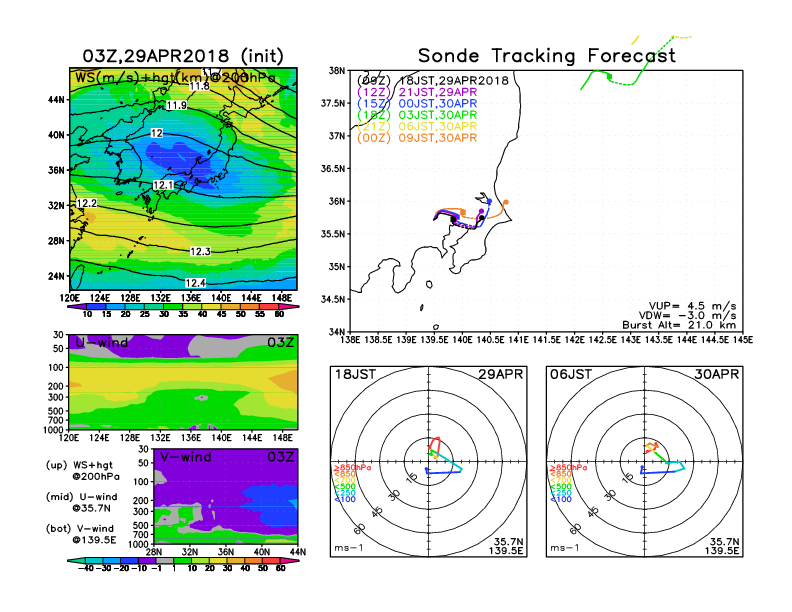792x612 pixels.
Task: Click '35.7N 139.5E' in the 18JST hodograph
Action: [506, 546]
